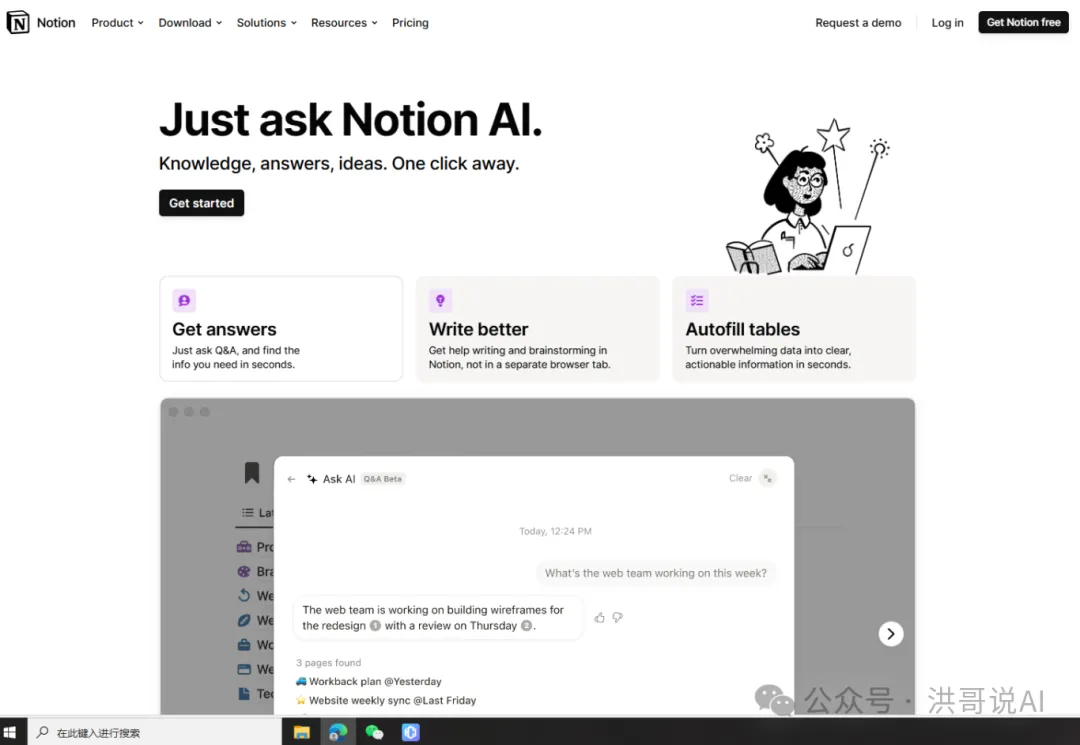Expand the Download dropdown menu

pyautogui.click(x=190, y=23)
